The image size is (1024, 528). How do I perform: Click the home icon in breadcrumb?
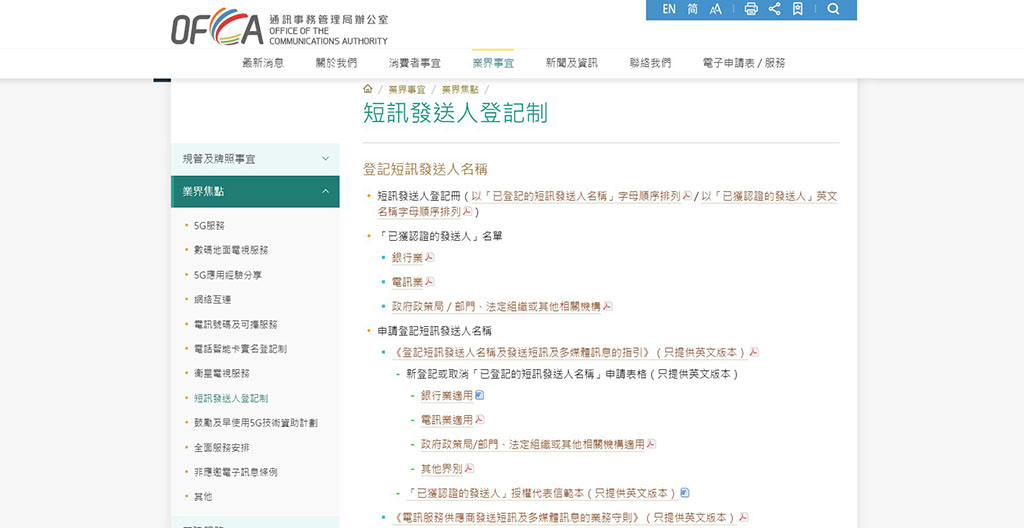[368, 89]
